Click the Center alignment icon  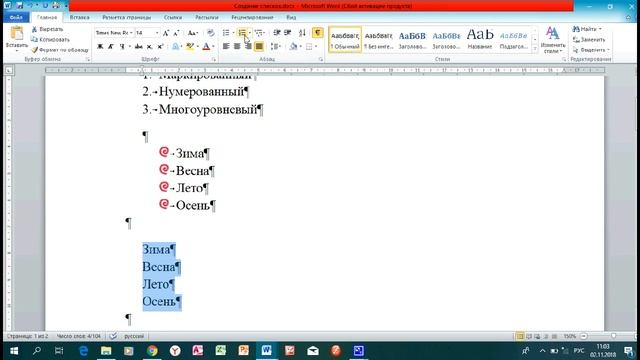click(x=237, y=47)
